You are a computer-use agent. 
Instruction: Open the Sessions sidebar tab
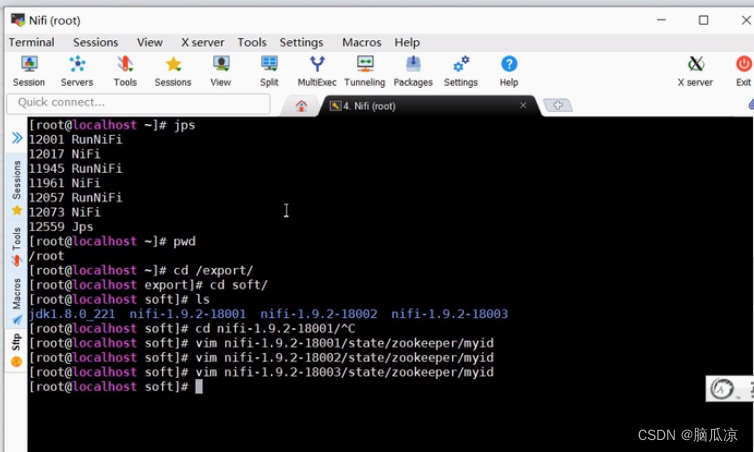click(17, 187)
